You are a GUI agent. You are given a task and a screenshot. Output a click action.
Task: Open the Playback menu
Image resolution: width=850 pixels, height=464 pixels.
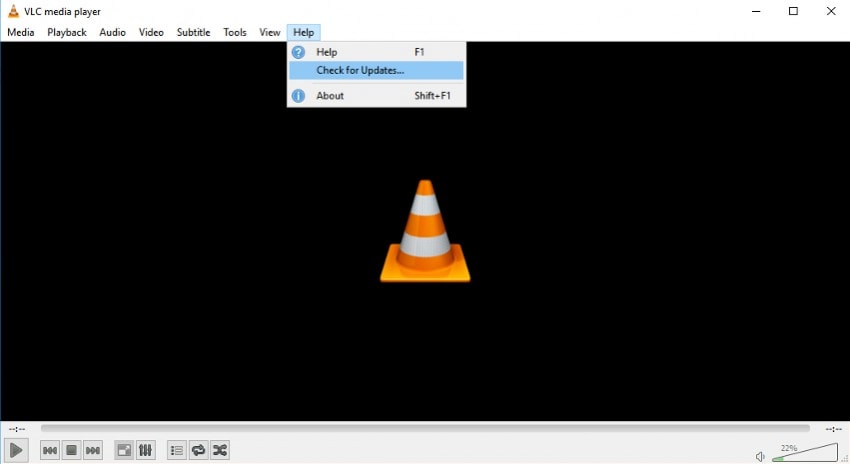(67, 33)
